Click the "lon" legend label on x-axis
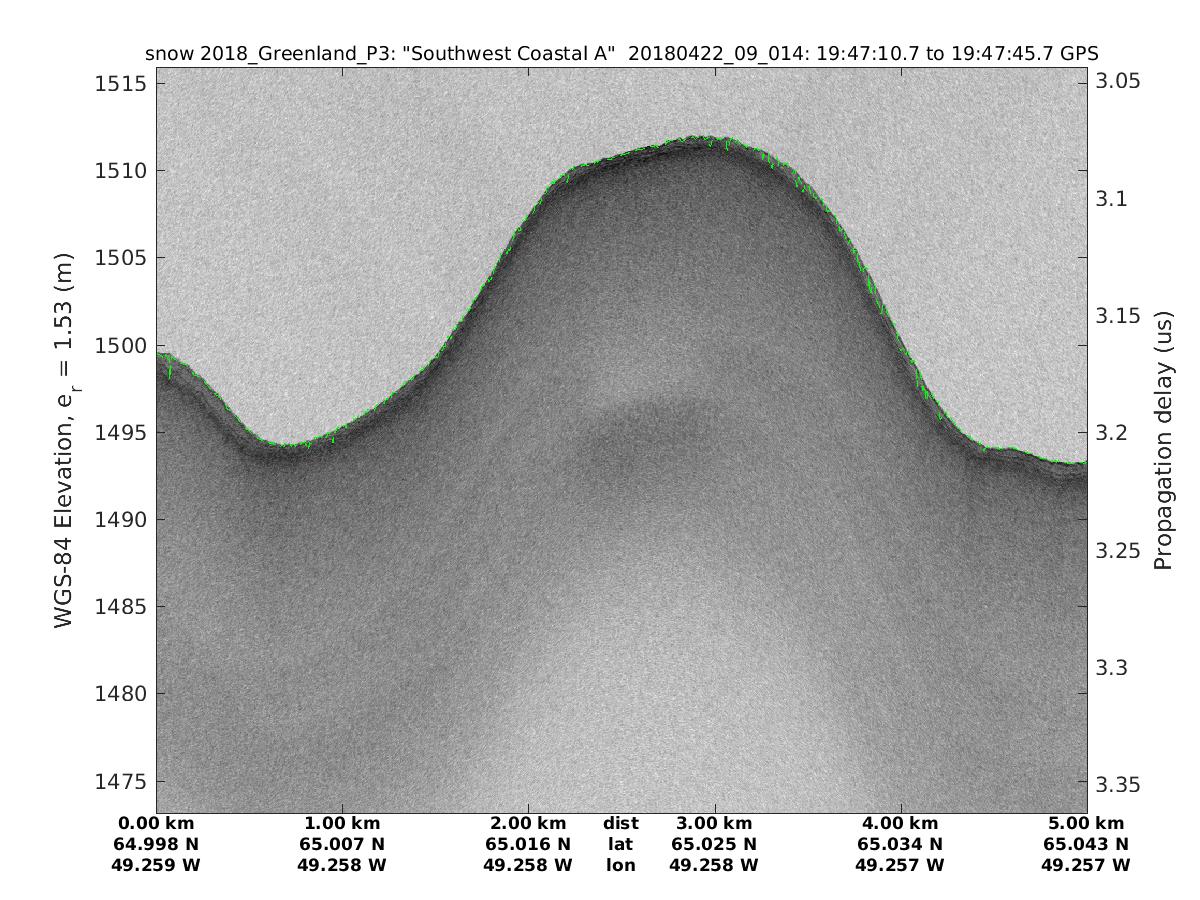Viewport: 1200px width, 900px height. point(621,865)
